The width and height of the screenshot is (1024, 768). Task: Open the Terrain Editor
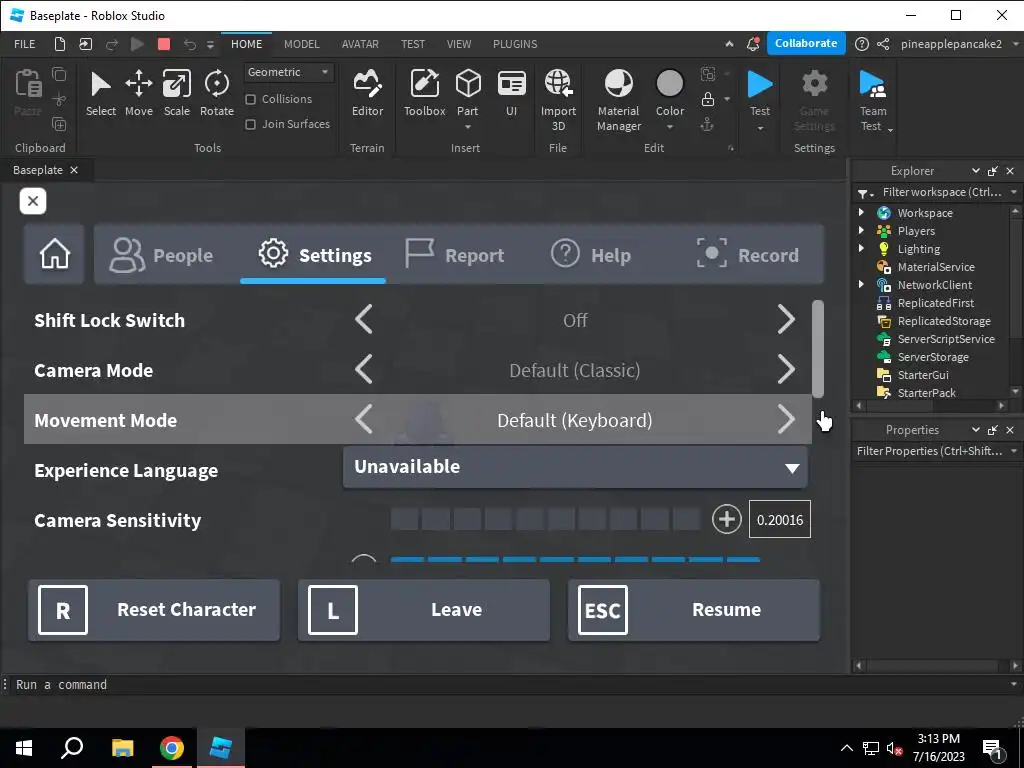tap(367, 93)
